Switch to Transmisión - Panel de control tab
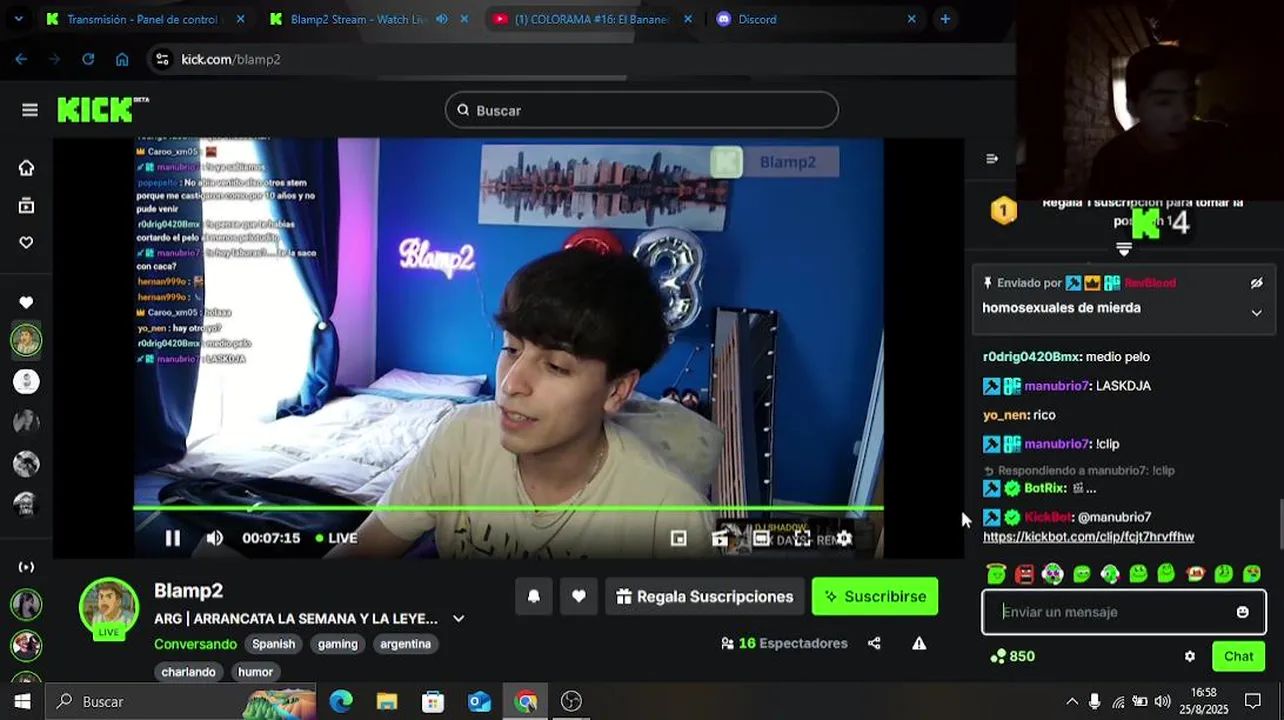 pyautogui.click(x=141, y=19)
